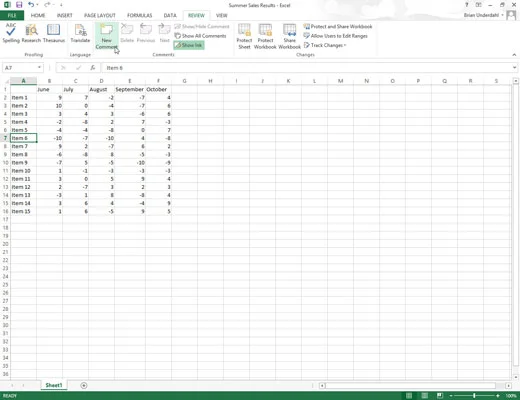Collapse the ribbon with the chevron

click(x=514, y=55)
